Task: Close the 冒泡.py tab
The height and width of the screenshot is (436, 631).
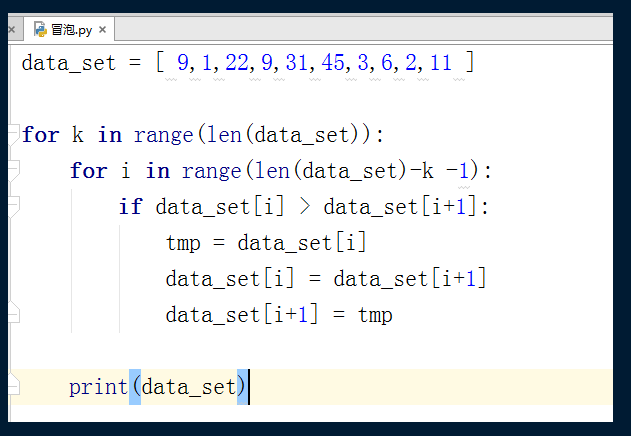Action: [x=102, y=30]
